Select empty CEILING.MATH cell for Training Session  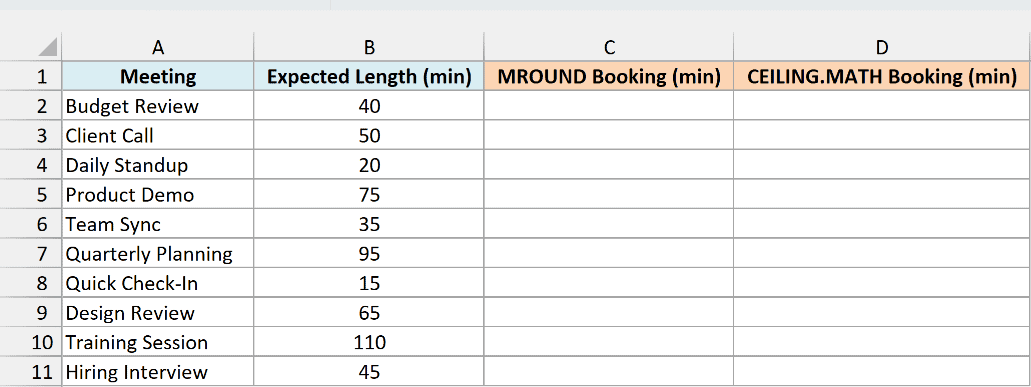coord(882,342)
